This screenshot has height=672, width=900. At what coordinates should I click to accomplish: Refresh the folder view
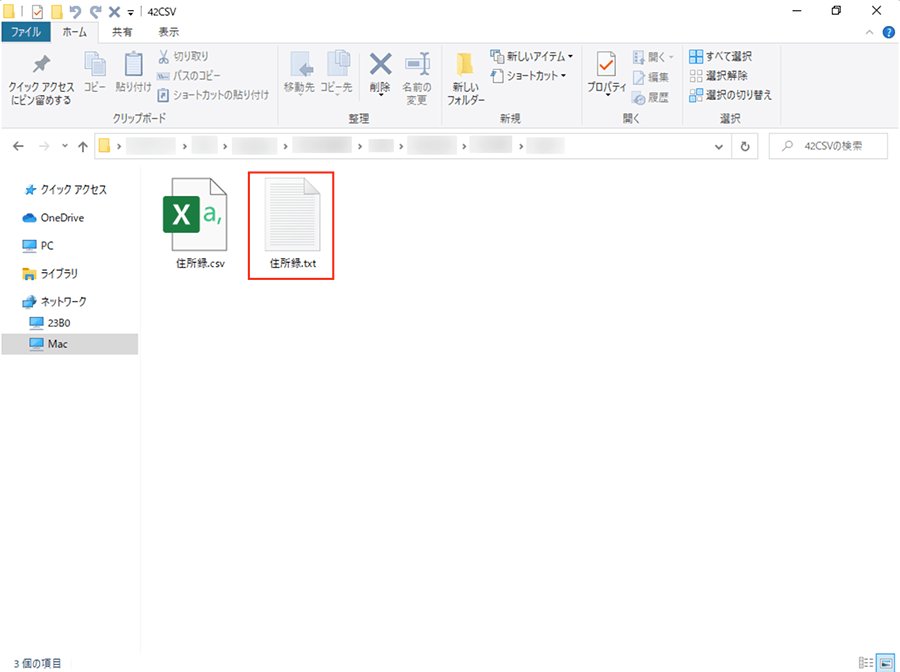point(745,146)
